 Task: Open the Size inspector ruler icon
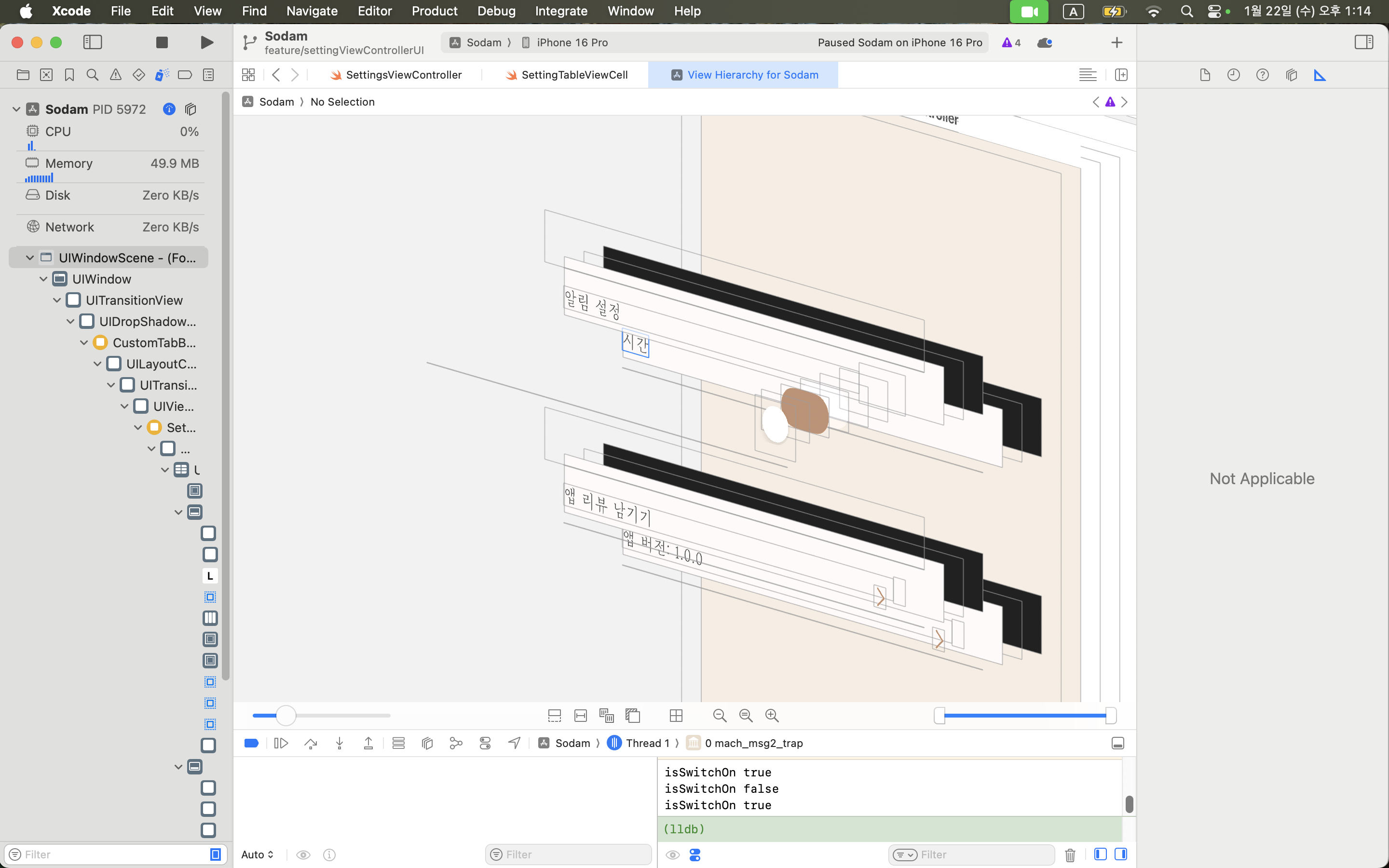[x=1320, y=75]
